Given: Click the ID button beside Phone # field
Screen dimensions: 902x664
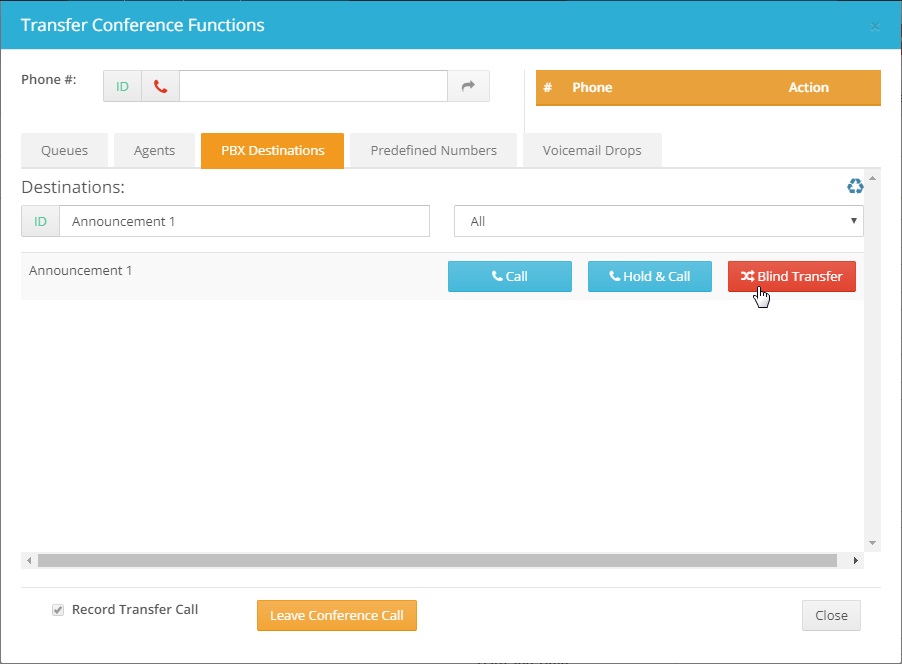Looking at the screenshot, I should pyautogui.click(x=123, y=86).
